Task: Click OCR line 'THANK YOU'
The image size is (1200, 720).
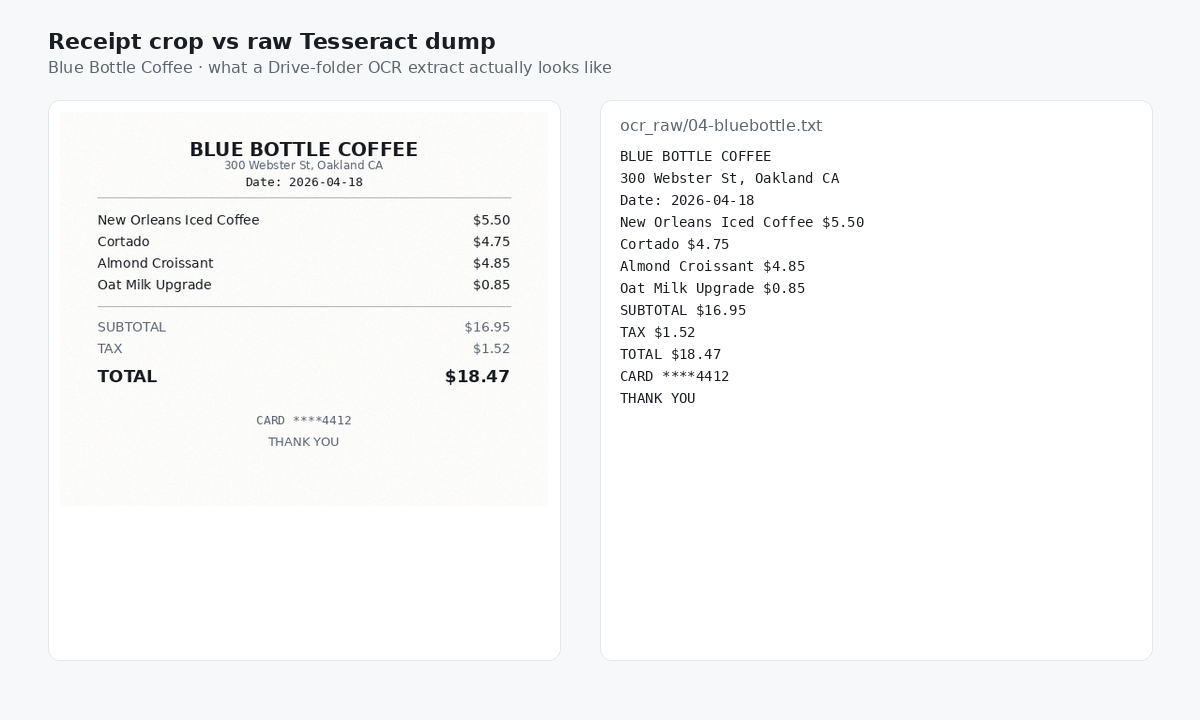Action: (x=658, y=398)
